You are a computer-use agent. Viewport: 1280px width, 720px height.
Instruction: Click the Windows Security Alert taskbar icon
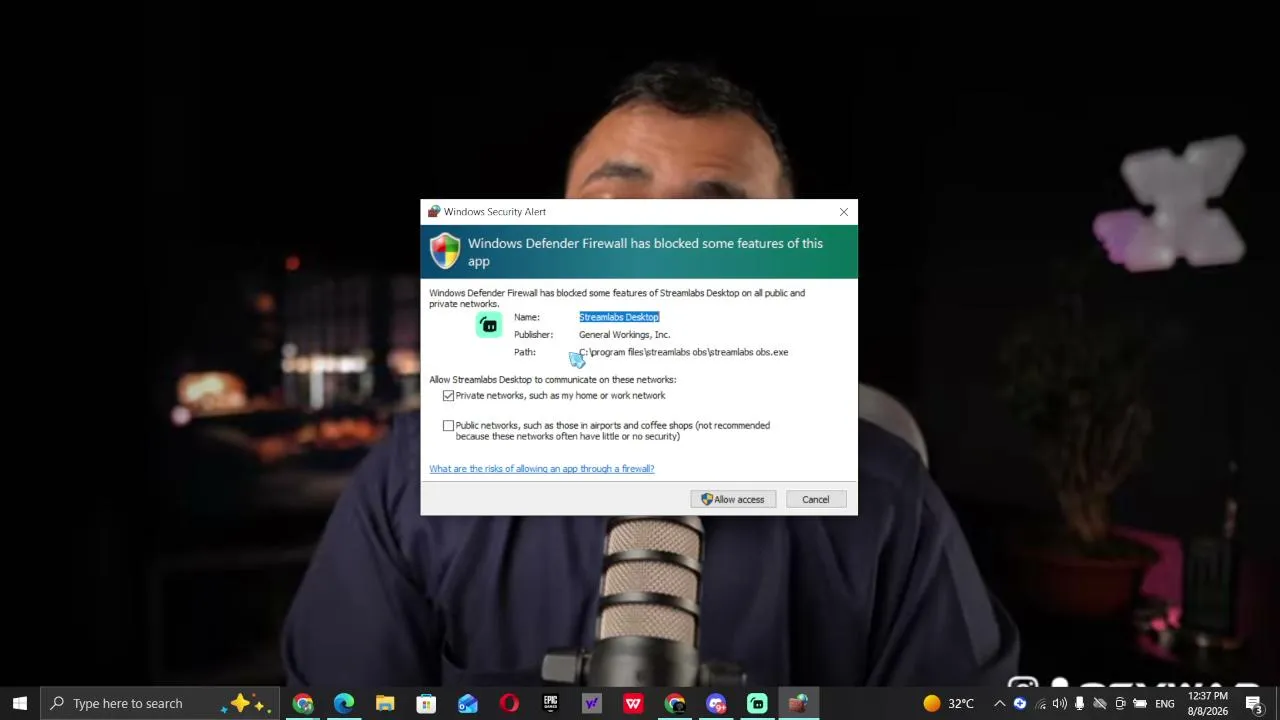(x=798, y=703)
